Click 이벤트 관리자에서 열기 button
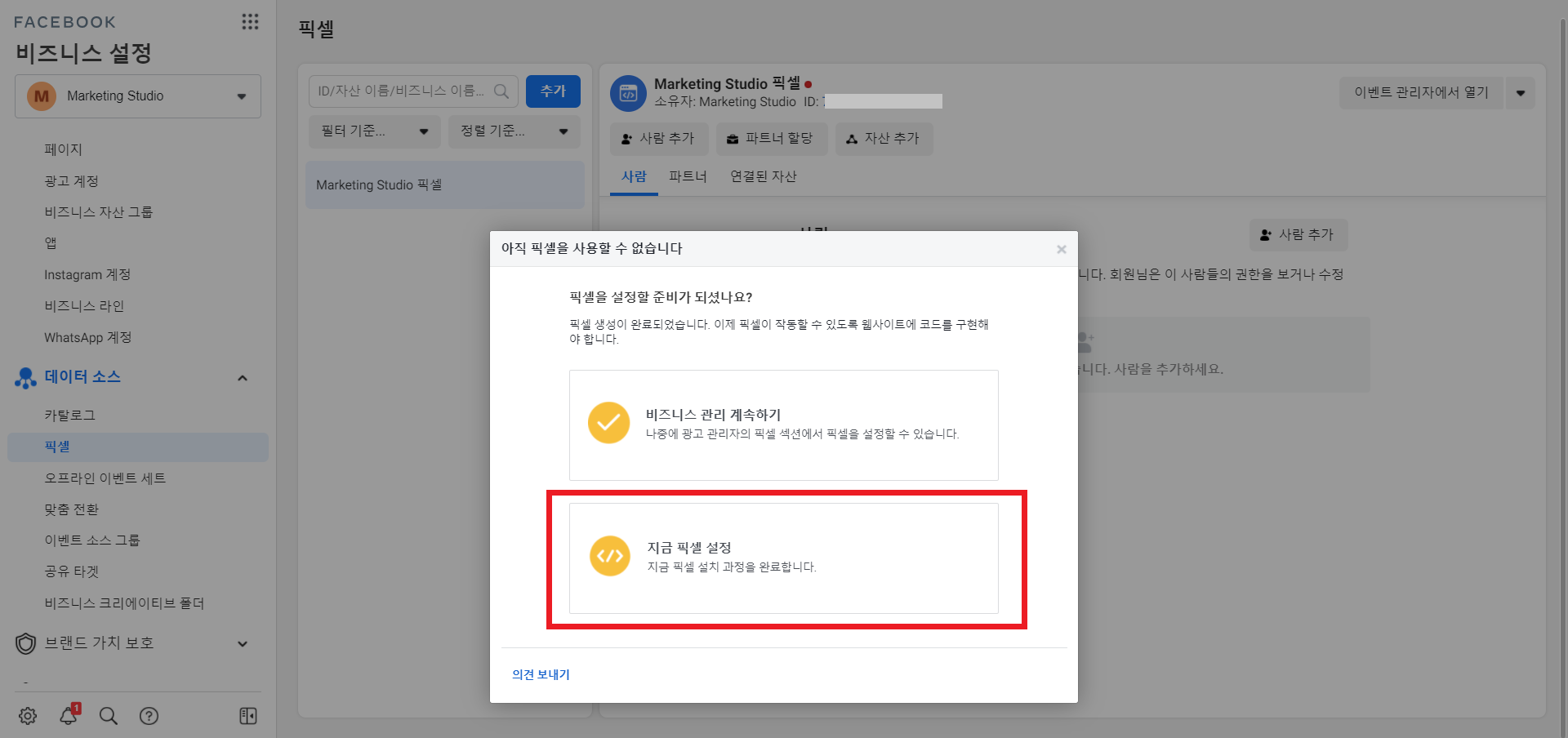Image resolution: width=1568 pixels, height=738 pixels. point(1421,93)
